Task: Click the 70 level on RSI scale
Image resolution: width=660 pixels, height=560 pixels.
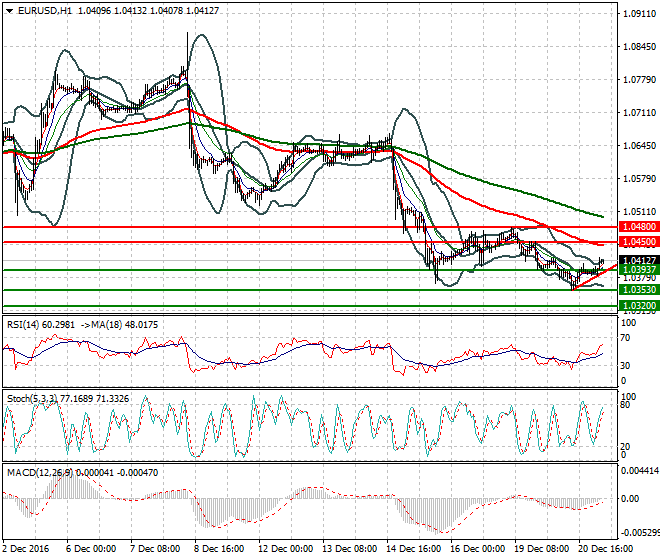Action: 628,340
